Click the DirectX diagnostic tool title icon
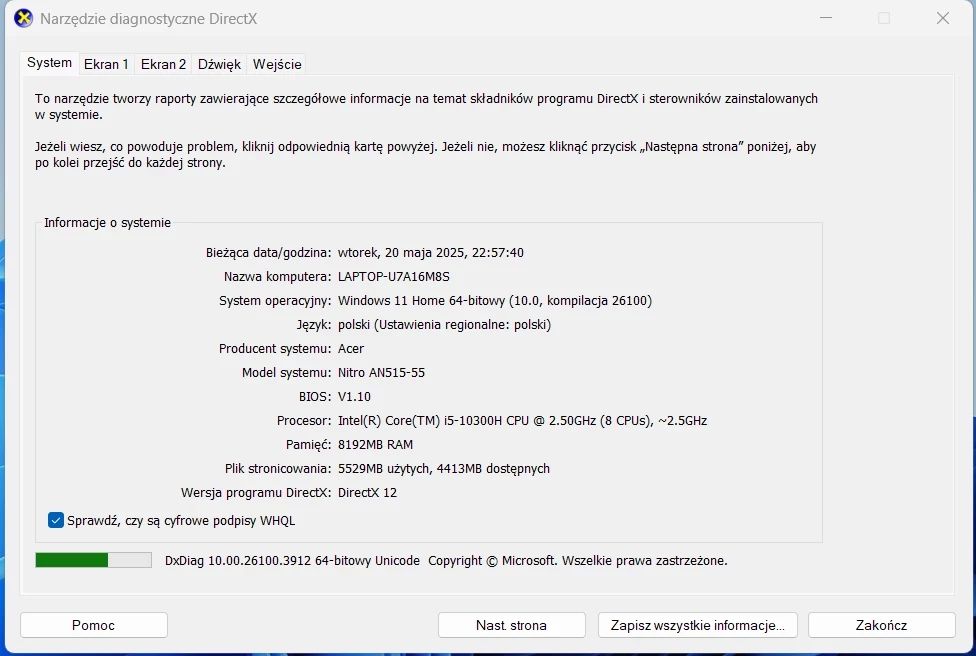The image size is (976, 656). 23,19
